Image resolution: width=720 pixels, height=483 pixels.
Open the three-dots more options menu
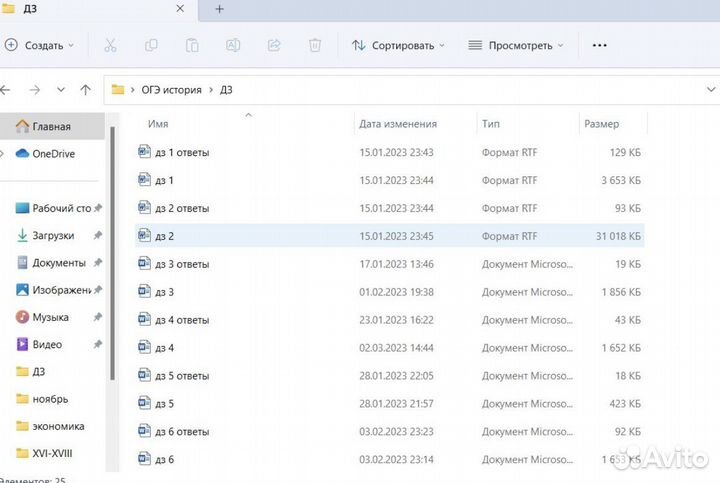(x=600, y=45)
